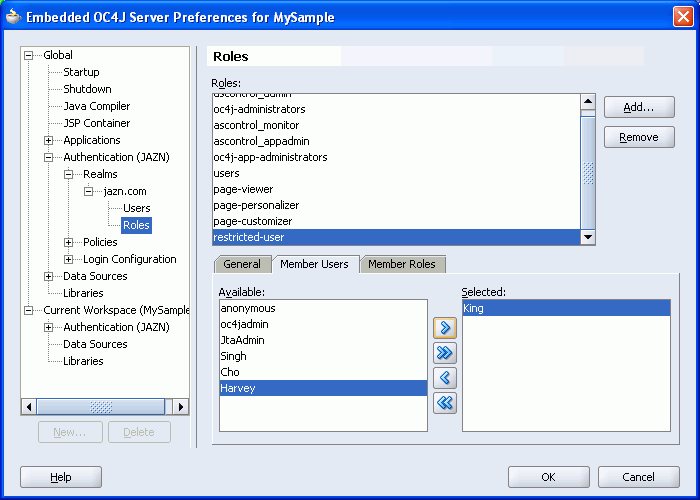Confirm with the OK button
This screenshot has height=500, width=700.
(x=548, y=477)
